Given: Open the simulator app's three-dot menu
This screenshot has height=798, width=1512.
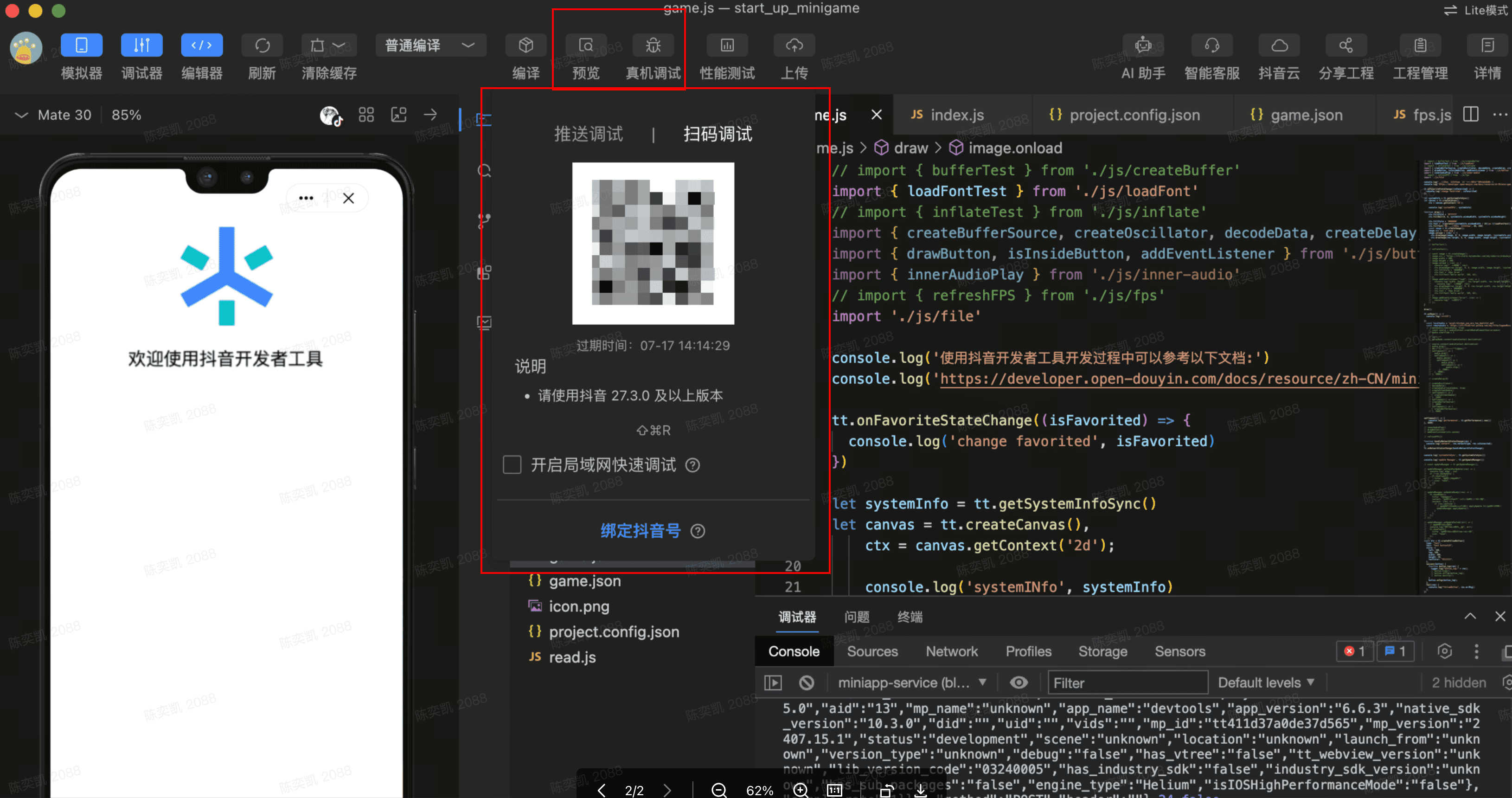Looking at the screenshot, I should coord(306,198).
